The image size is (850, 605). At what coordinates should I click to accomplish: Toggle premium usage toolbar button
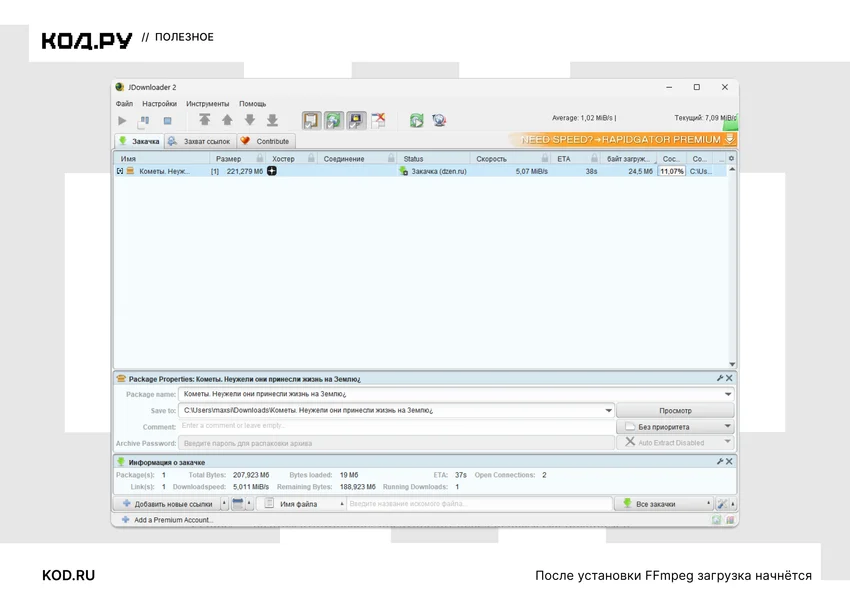pyautogui.click(x=356, y=120)
